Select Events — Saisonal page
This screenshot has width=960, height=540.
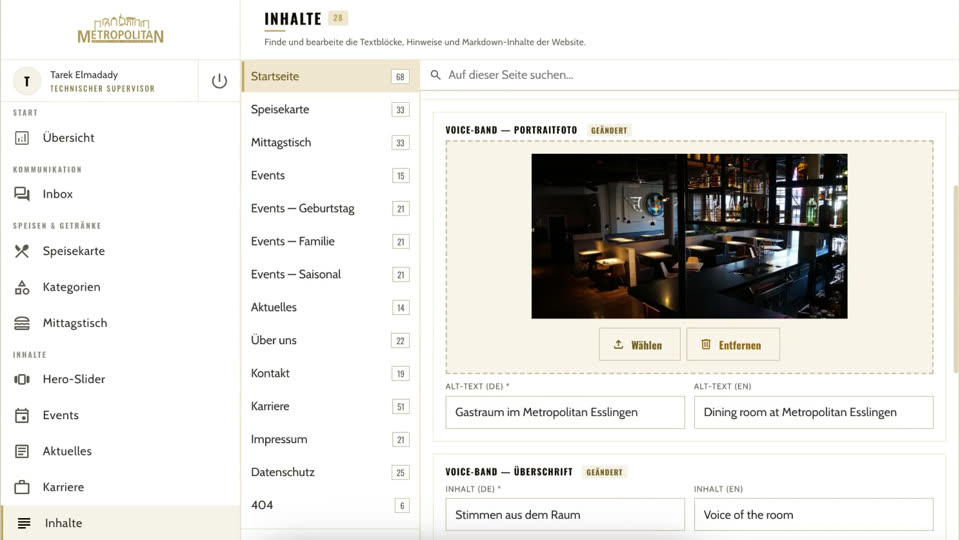click(331, 275)
